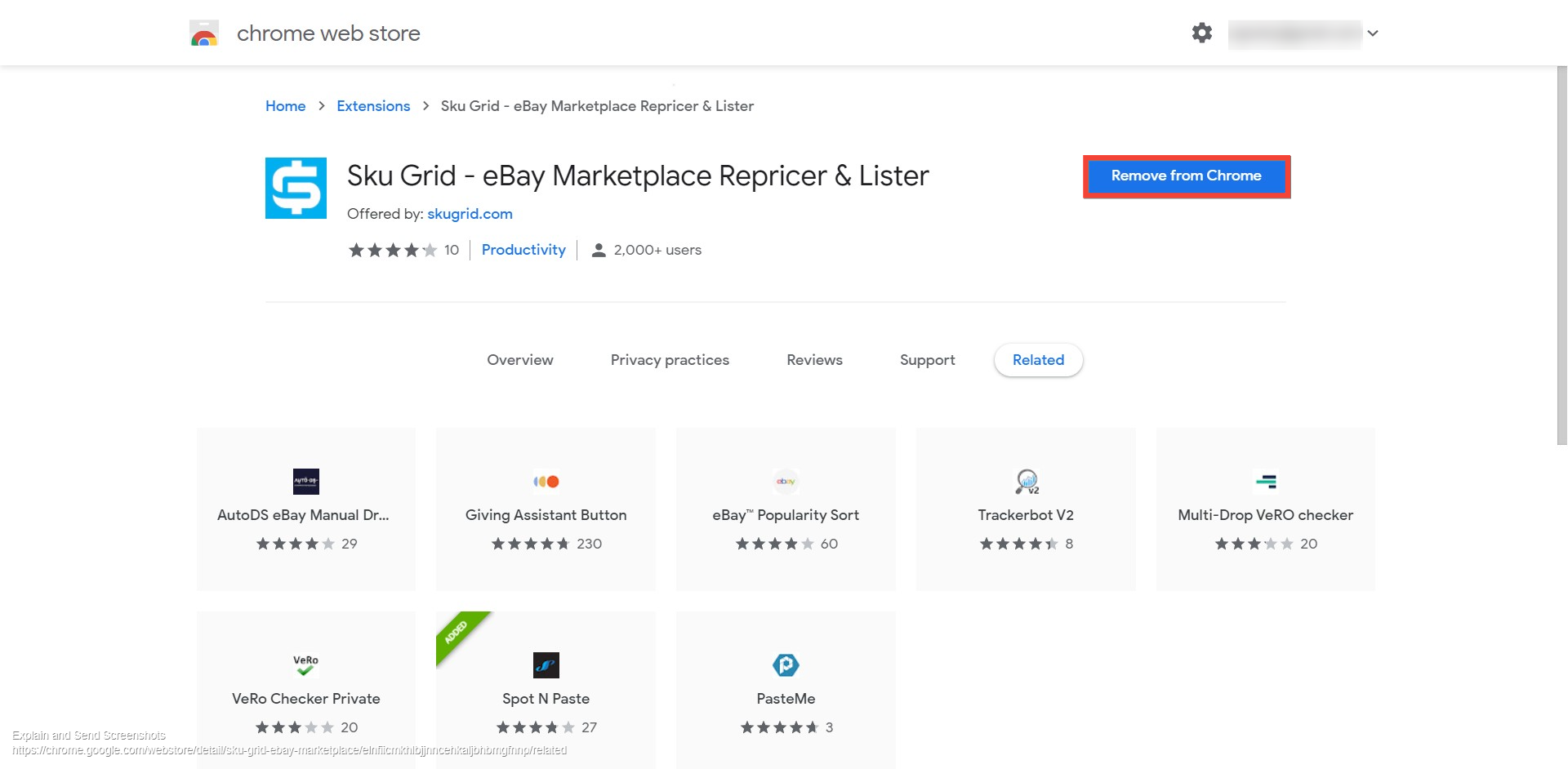This screenshot has width=1568, height=769.
Task: Open PasteMe extension title
Action: click(786, 699)
